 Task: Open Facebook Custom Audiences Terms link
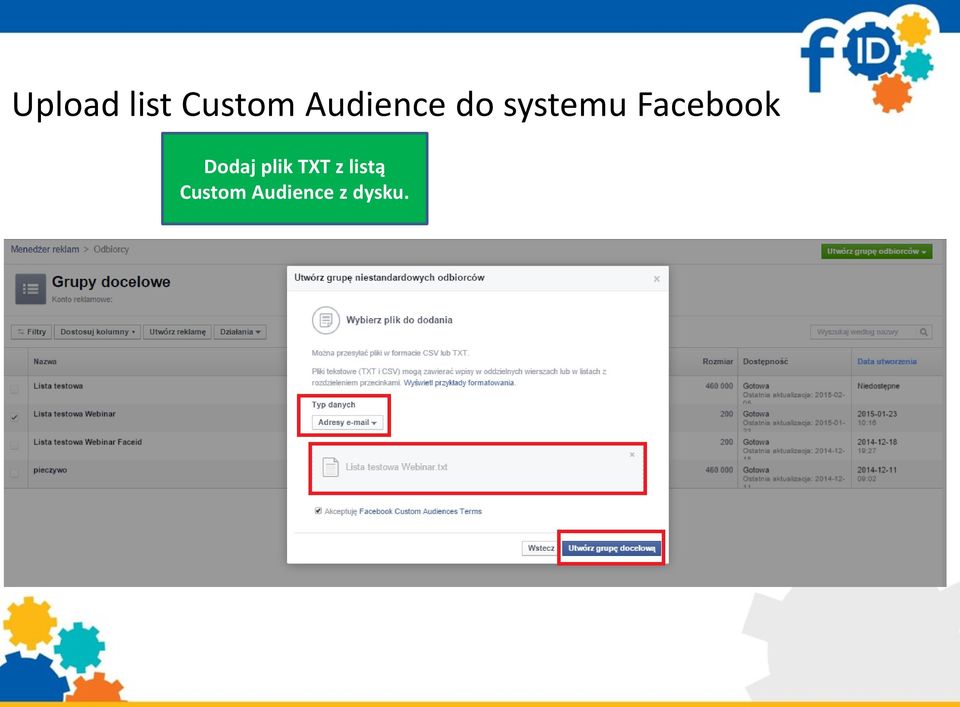tap(421, 511)
